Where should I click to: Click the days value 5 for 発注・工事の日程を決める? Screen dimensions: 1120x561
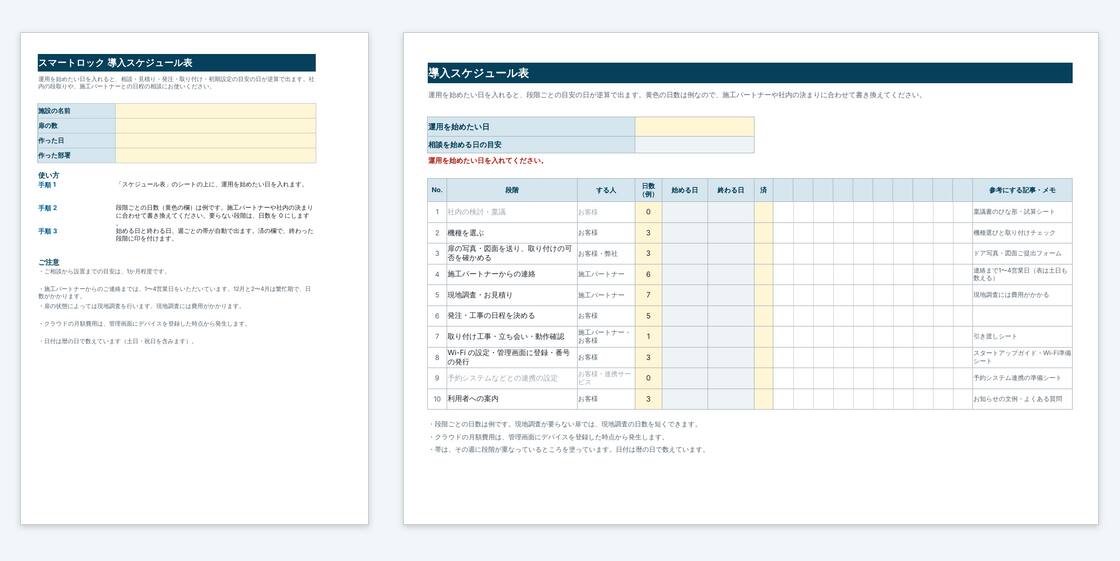[649, 316]
